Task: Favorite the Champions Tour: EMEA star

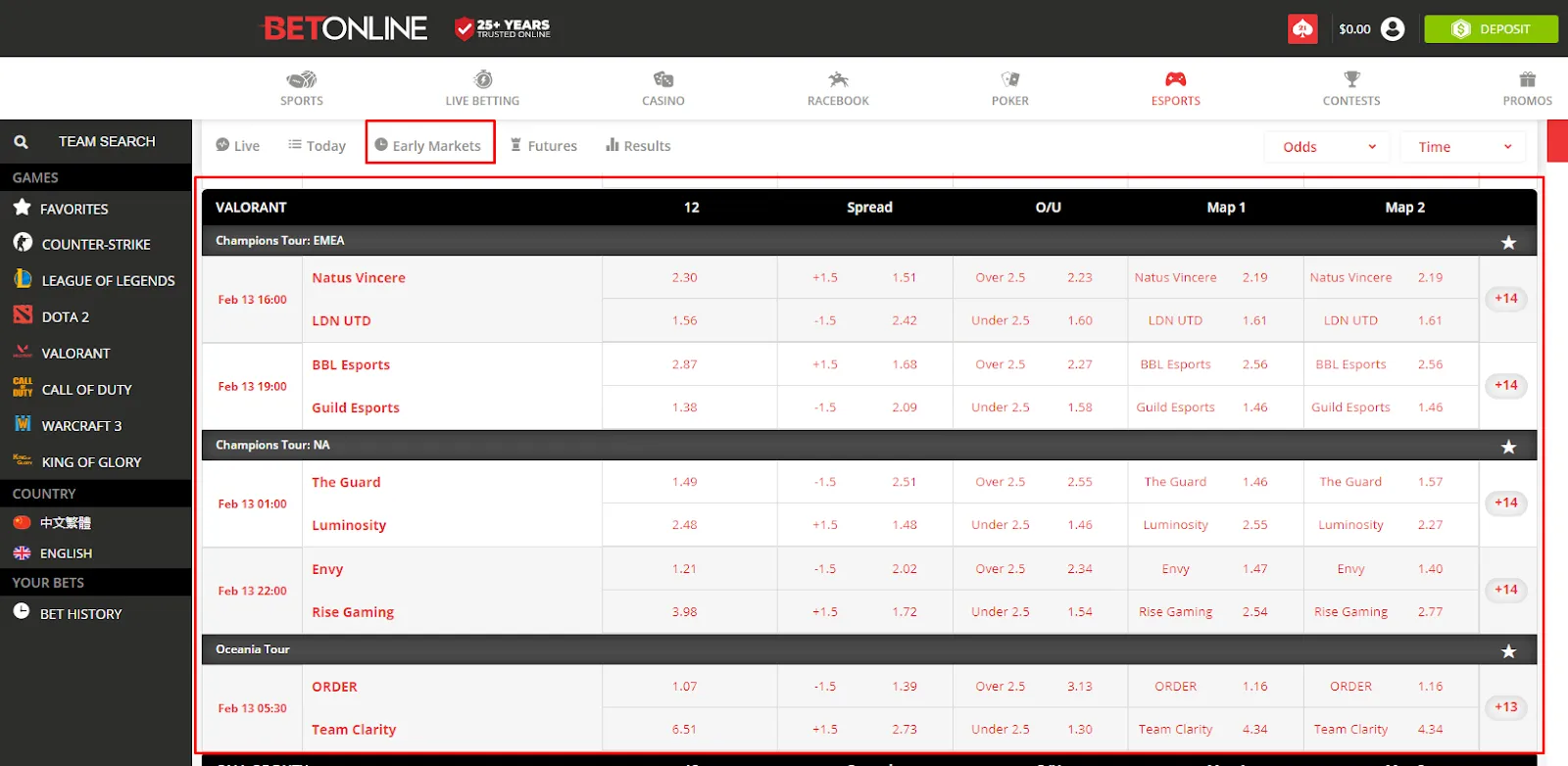Action: (1508, 242)
